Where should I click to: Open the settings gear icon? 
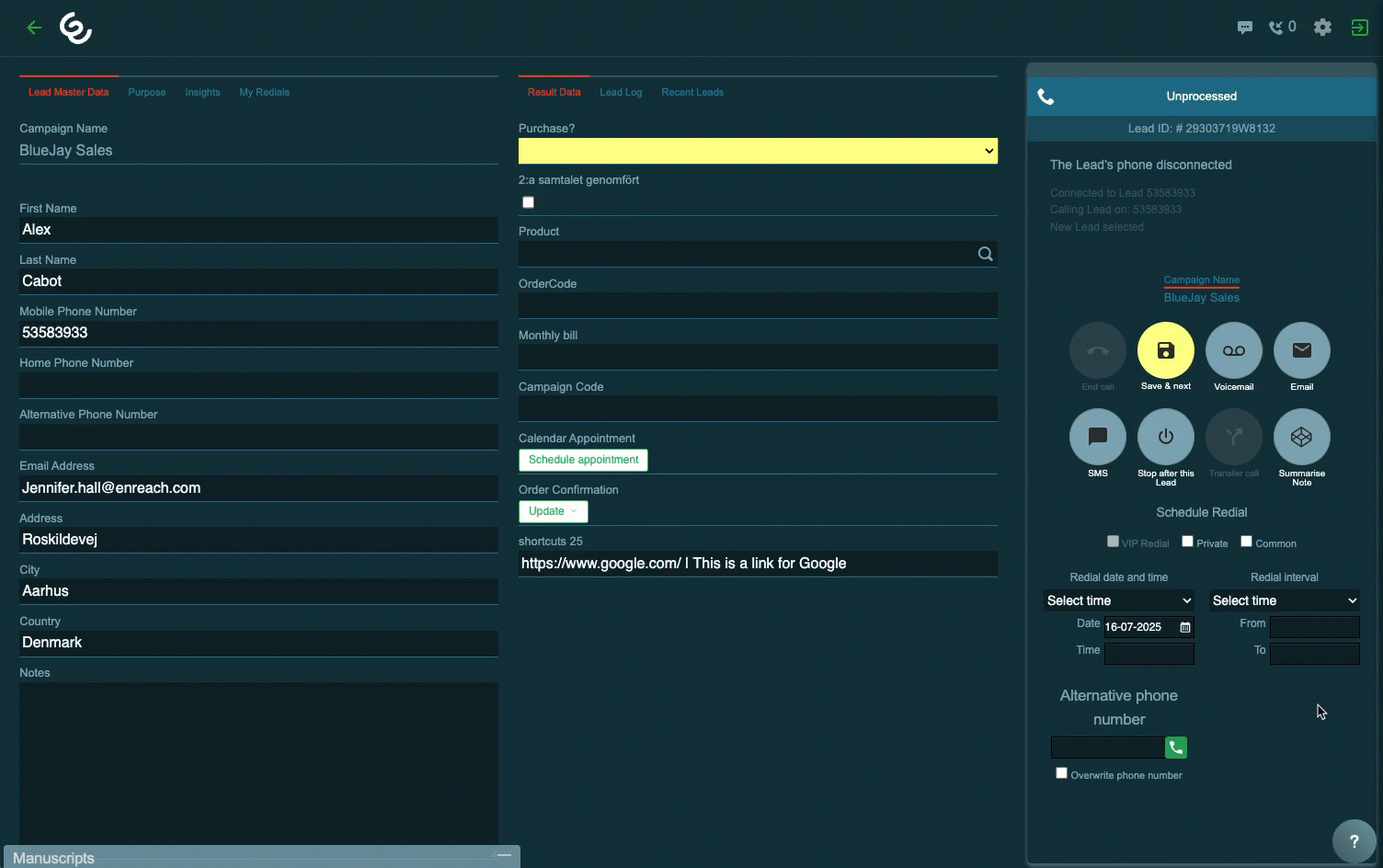1322,28
